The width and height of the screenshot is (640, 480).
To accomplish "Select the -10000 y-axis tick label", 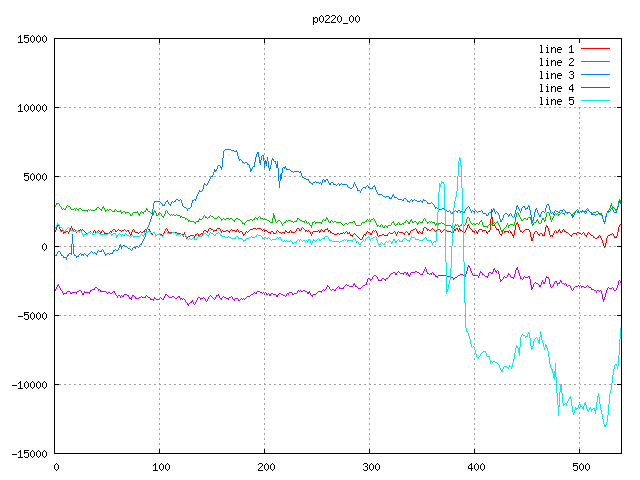I will [28, 385].
